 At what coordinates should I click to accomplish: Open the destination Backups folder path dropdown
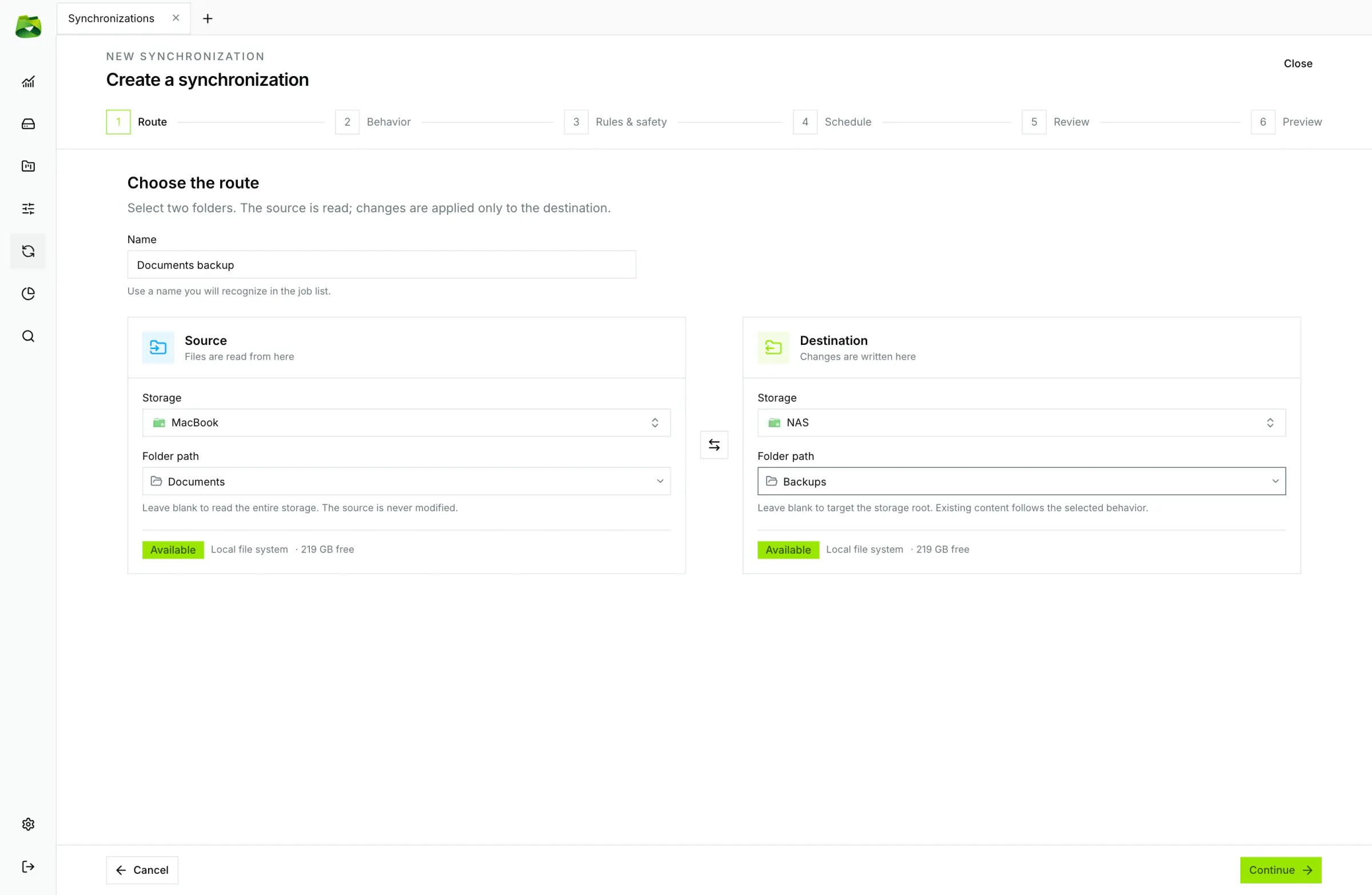click(1022, 481)
